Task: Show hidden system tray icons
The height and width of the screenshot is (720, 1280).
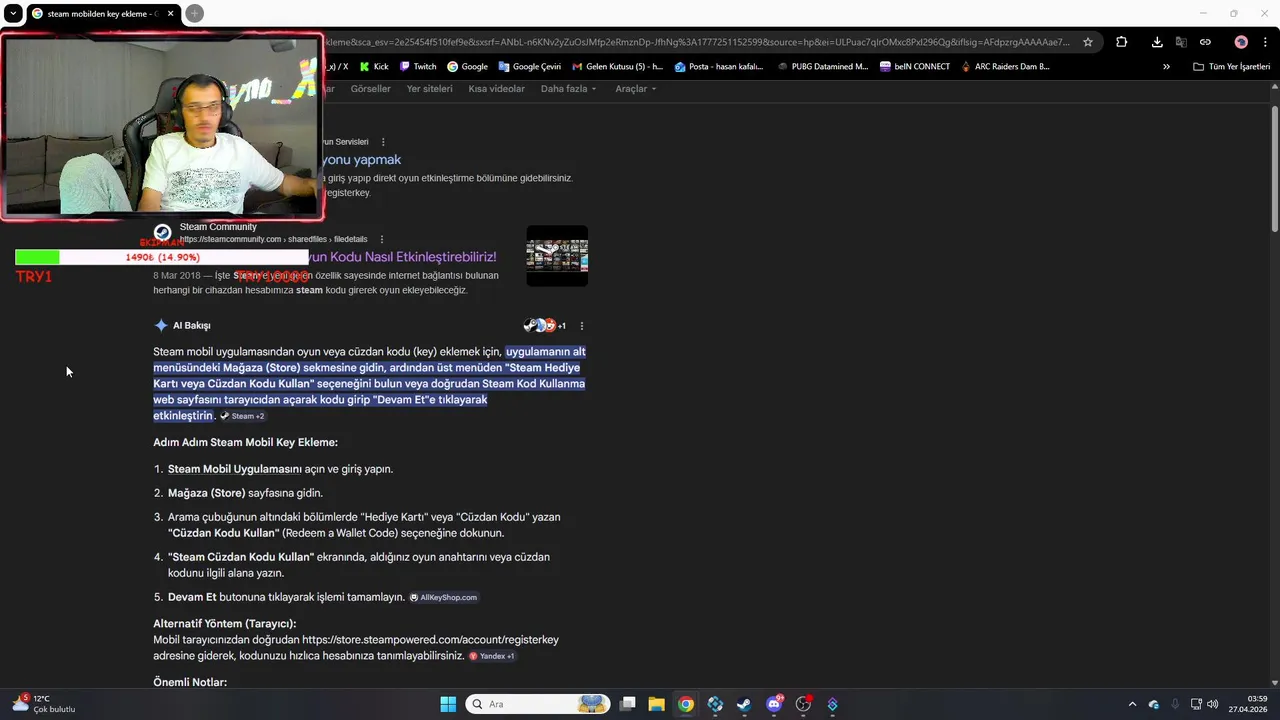Action: tap(1132, 704)
